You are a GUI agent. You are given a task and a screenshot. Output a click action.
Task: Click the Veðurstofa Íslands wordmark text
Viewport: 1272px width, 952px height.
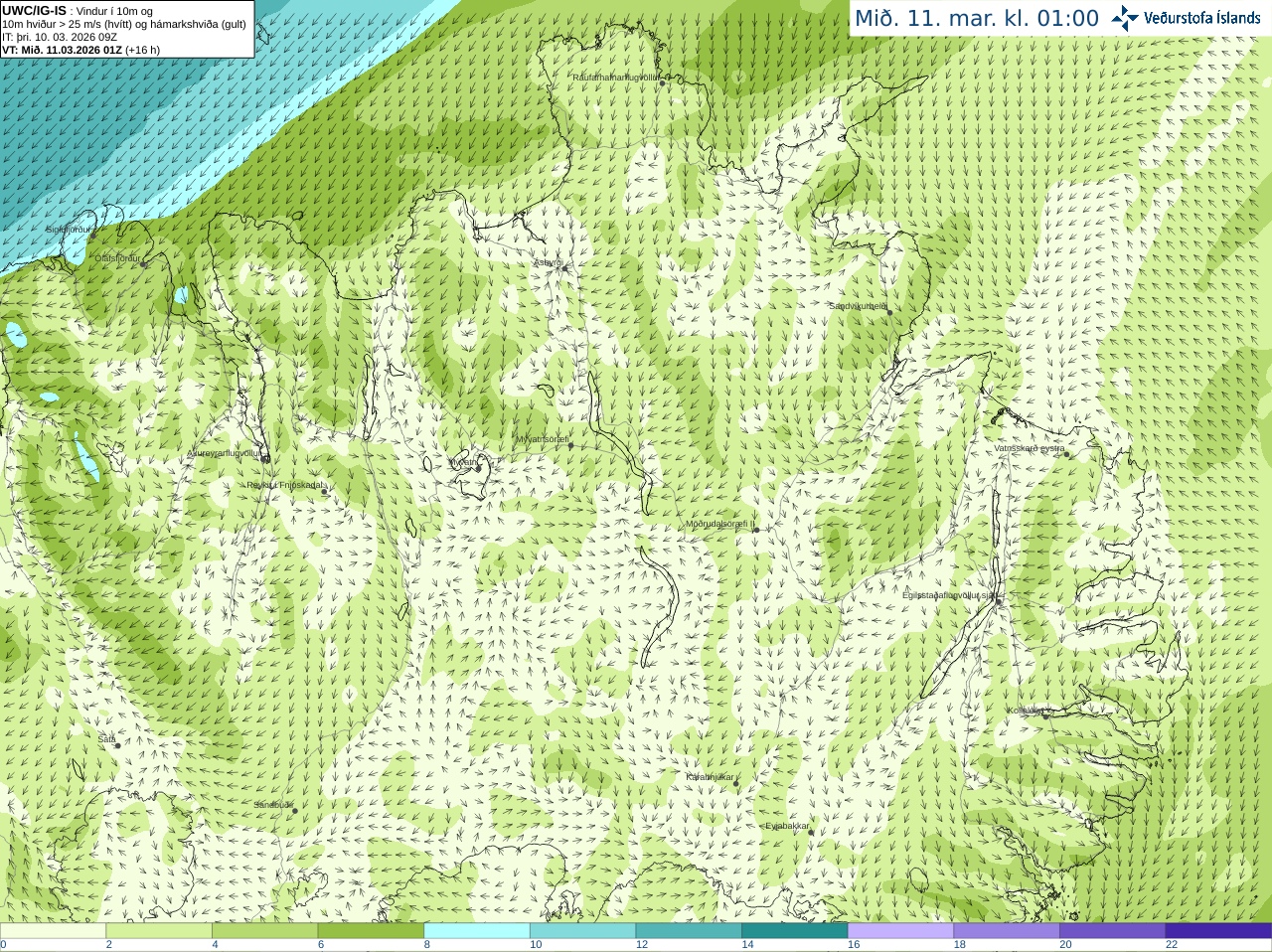tap(1201, 18)
